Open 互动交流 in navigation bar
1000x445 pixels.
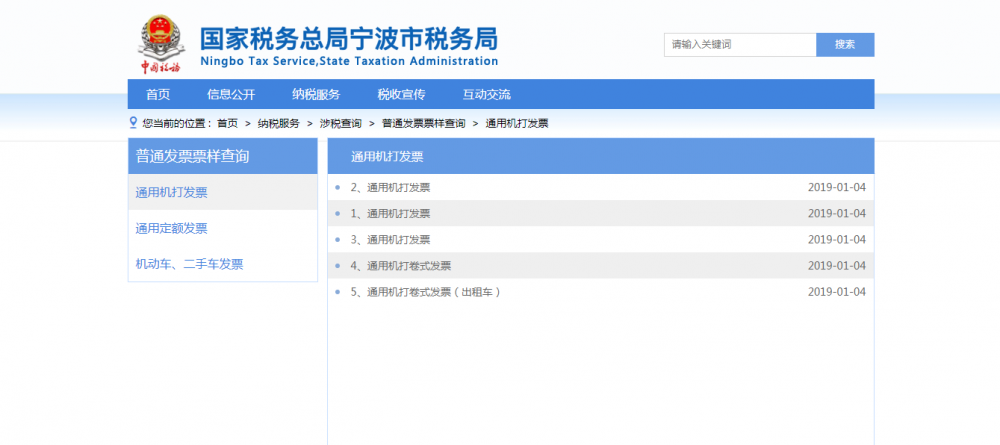(486, 95)
